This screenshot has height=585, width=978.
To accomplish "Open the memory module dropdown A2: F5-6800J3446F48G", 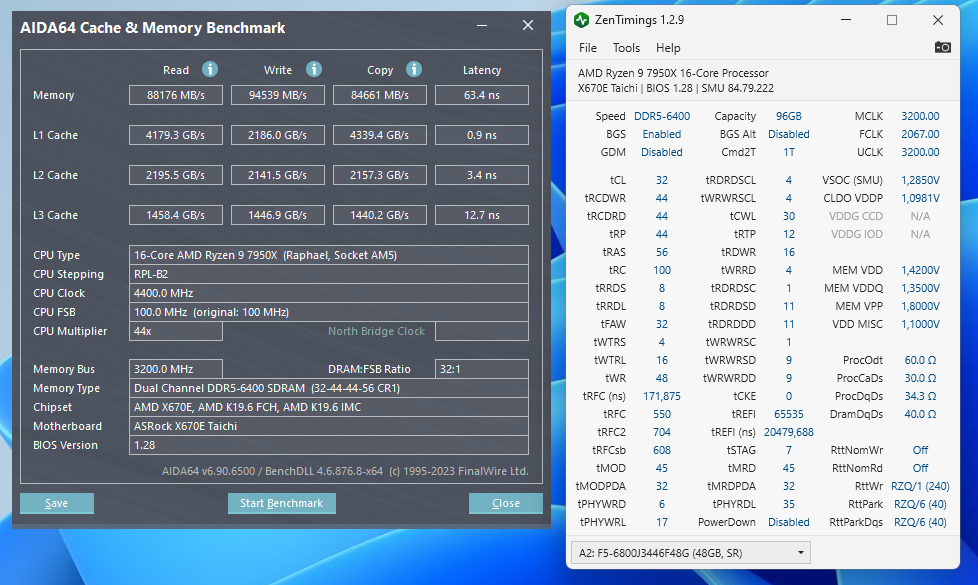I will pyautogui.click(x=690, y=553).
